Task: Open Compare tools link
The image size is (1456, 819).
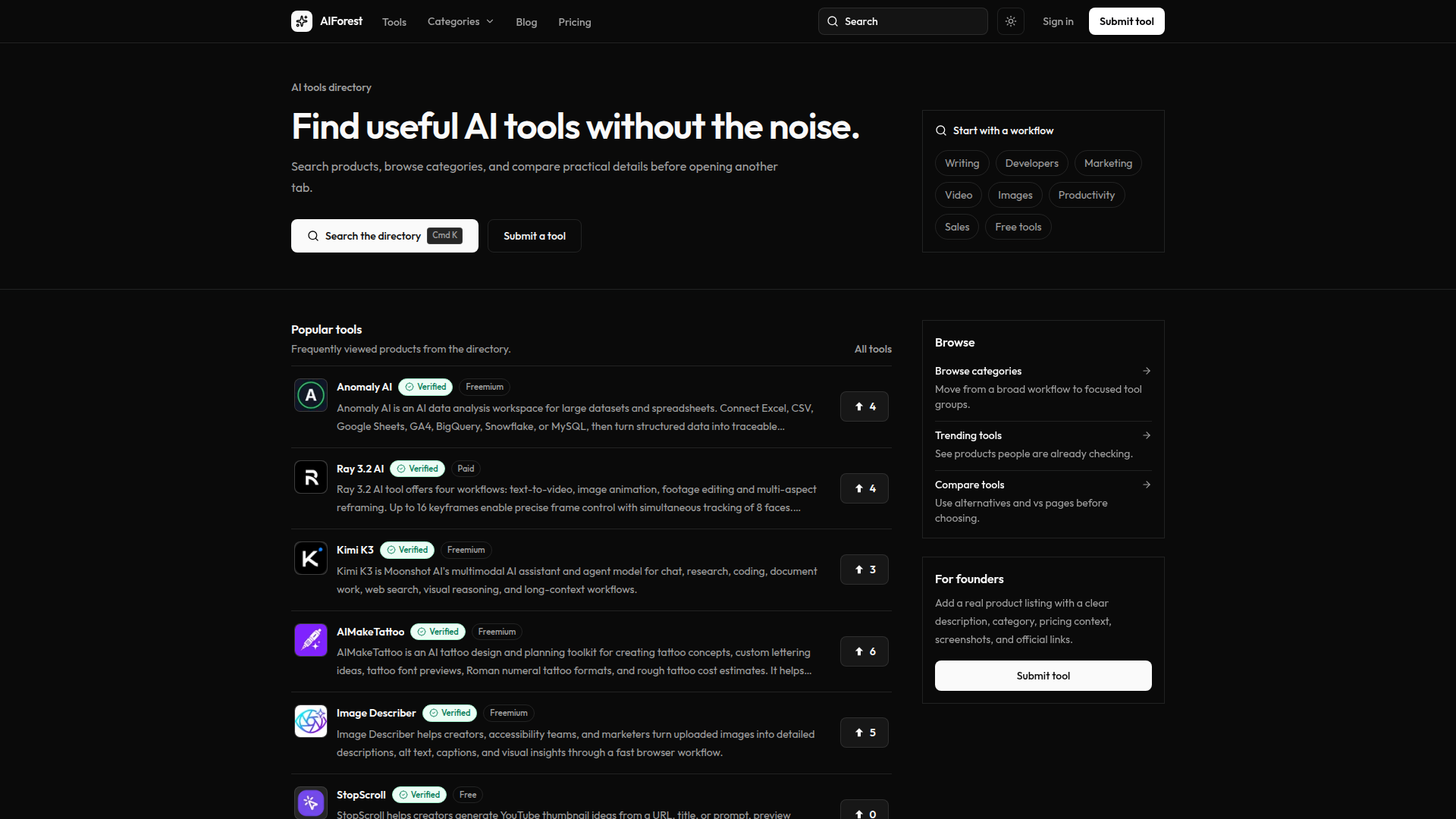Action: pyautogui.click(x=969, y=485)
